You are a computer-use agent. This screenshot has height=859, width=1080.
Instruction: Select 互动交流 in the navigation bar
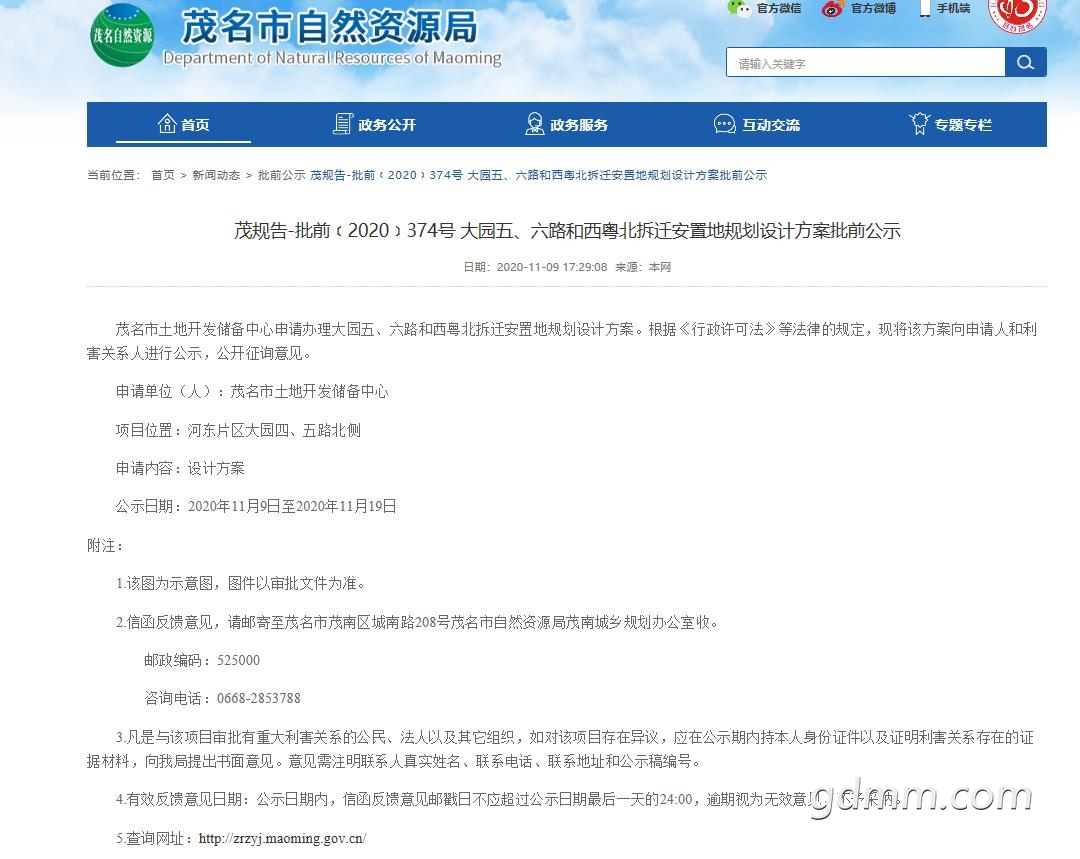758,125
